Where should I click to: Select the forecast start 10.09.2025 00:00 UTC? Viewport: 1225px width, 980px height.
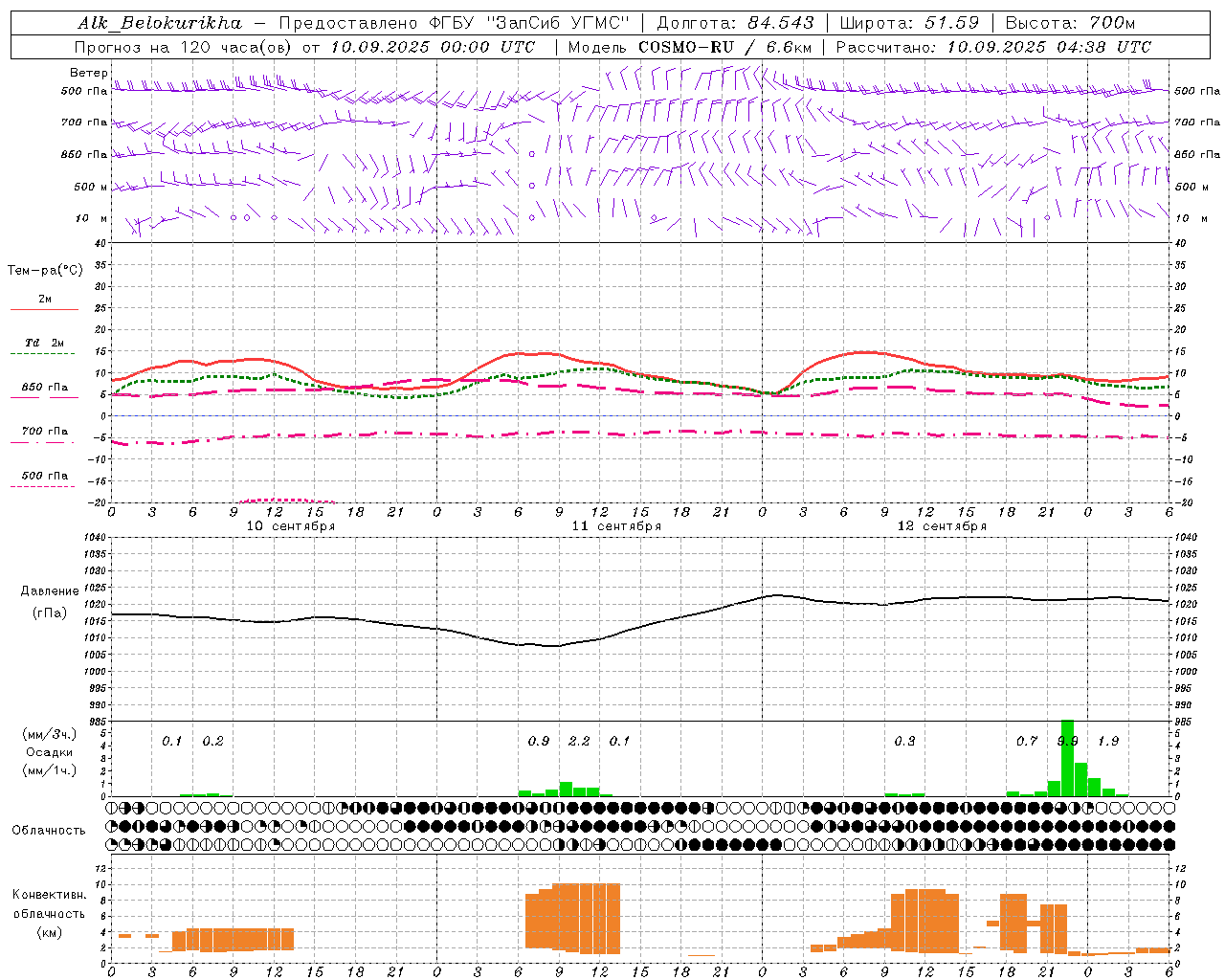click(433, 47)
